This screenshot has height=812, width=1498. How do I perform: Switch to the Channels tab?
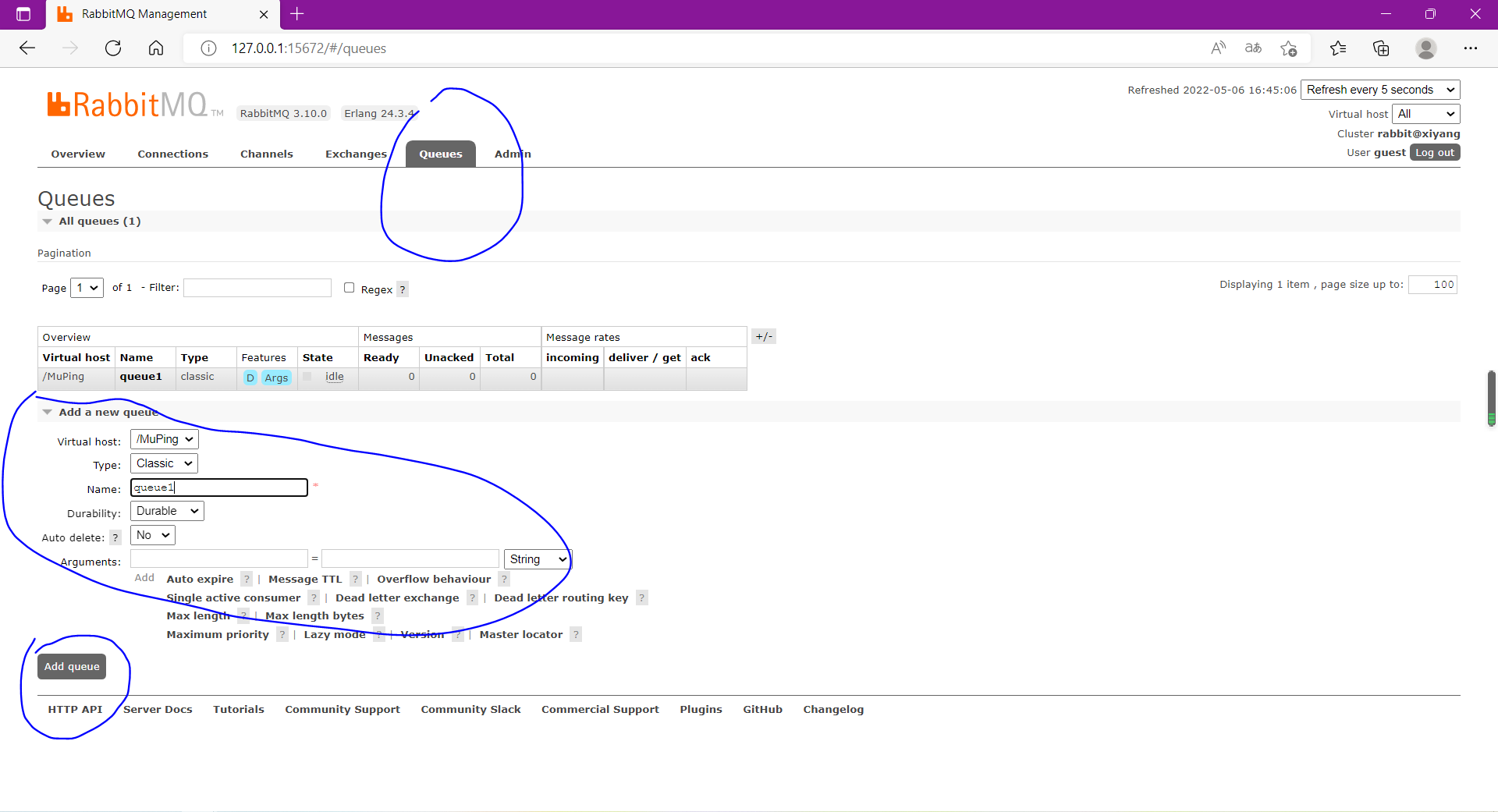pyautogui.click(x=267, y=154)
